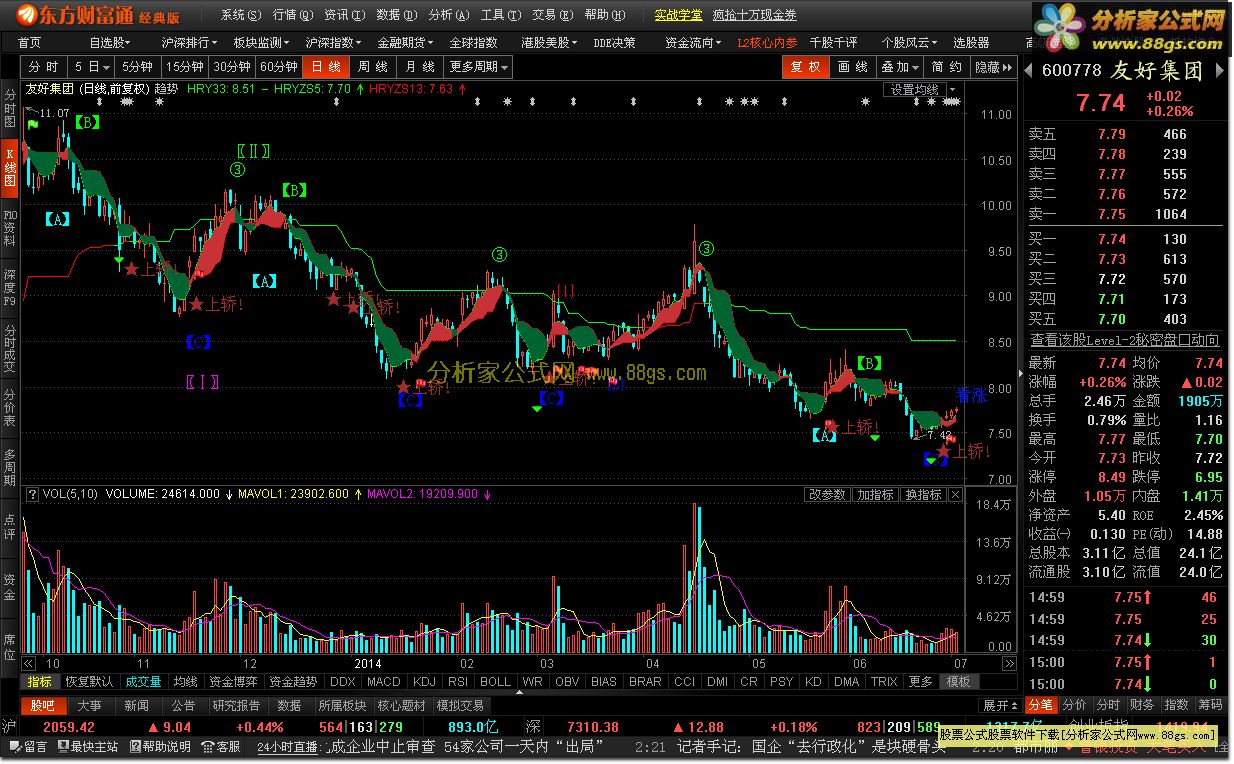The height and width of the screenshot is (764, 1234).
Task: Open the 工具(T) menu
Action: click(500, 15)
